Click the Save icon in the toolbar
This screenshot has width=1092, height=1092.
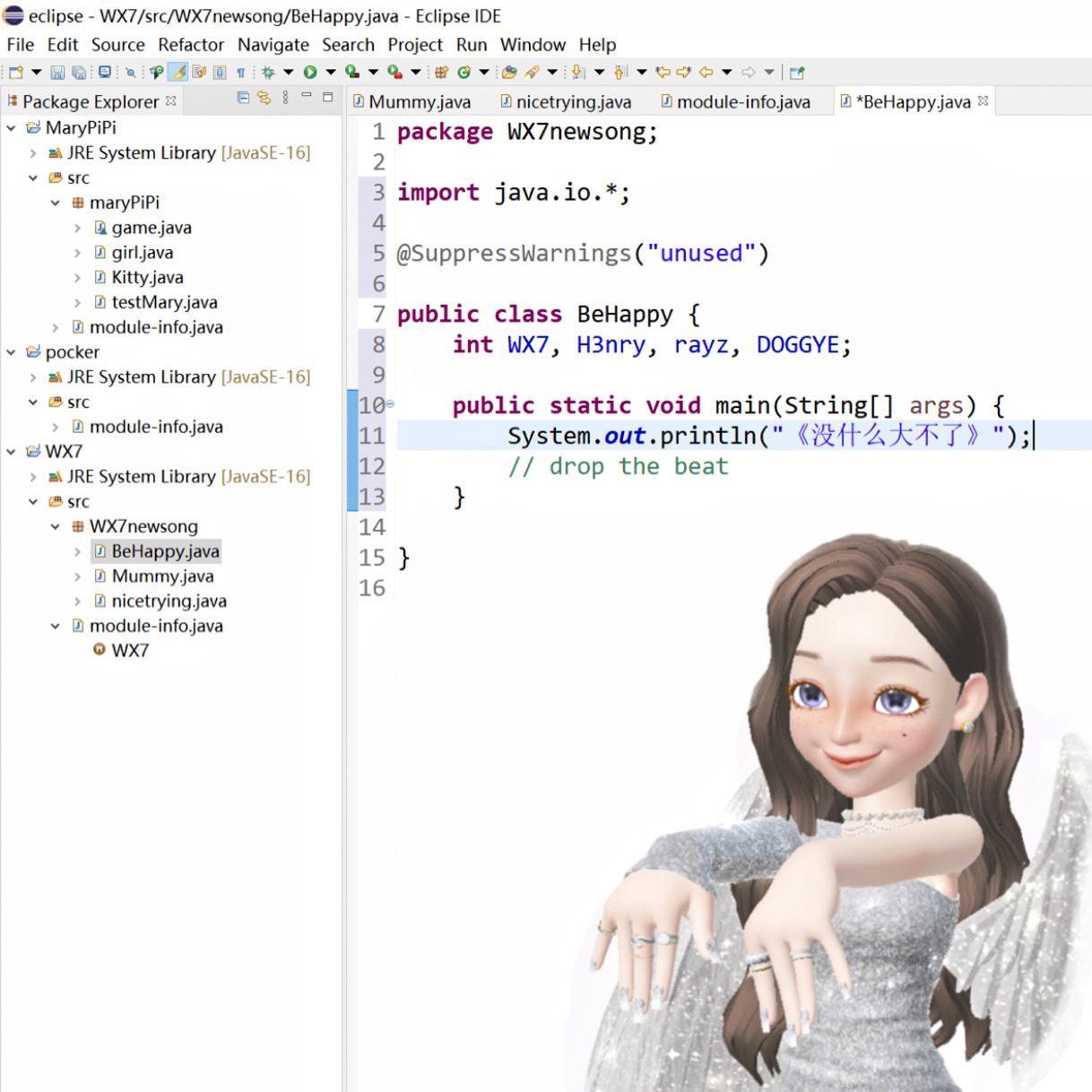pos(57,73)
